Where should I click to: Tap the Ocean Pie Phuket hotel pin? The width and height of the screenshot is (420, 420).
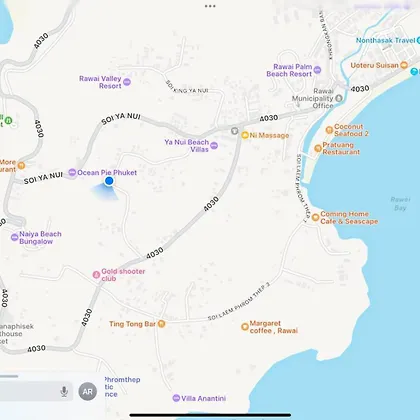[72, 172]
